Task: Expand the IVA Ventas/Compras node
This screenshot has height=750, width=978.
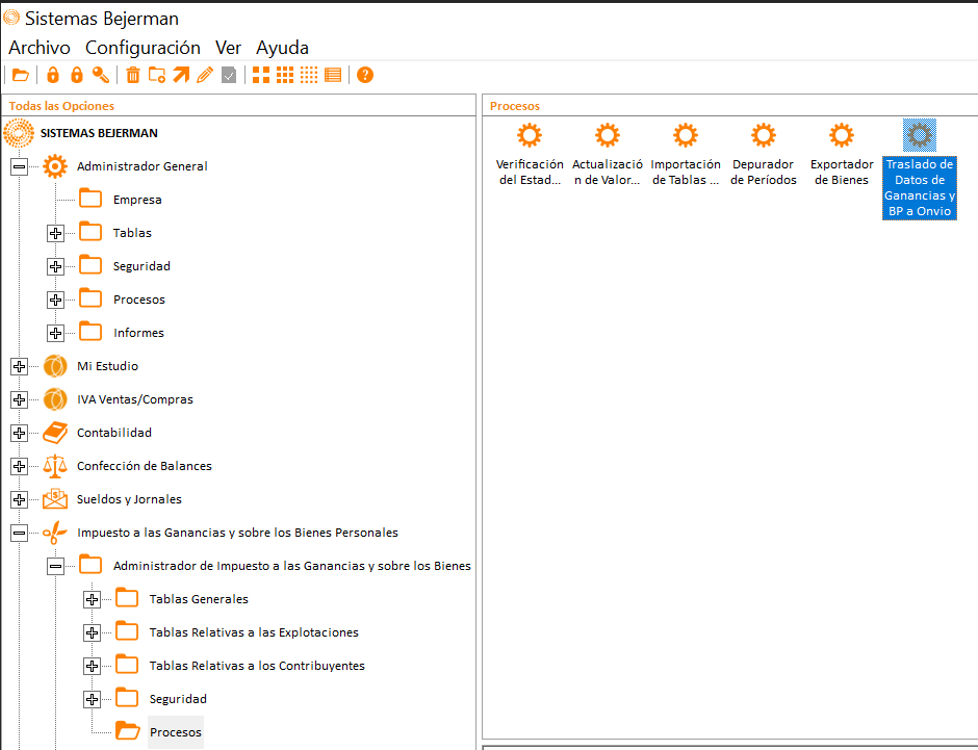Action: 19,399
